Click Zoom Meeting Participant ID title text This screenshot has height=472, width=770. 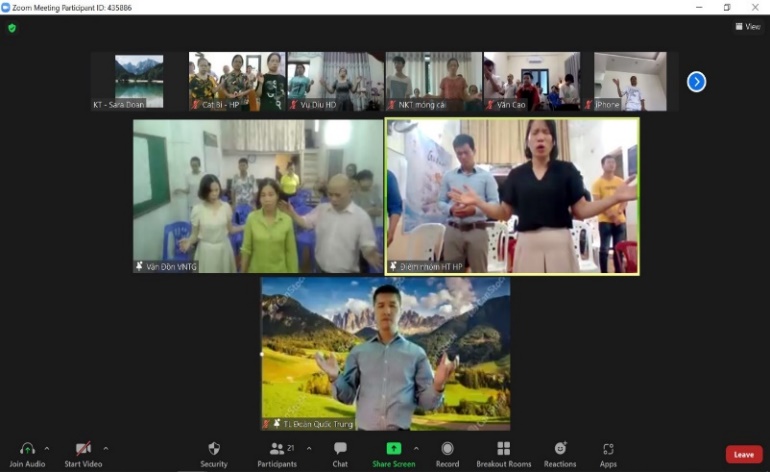click(72, 7)
